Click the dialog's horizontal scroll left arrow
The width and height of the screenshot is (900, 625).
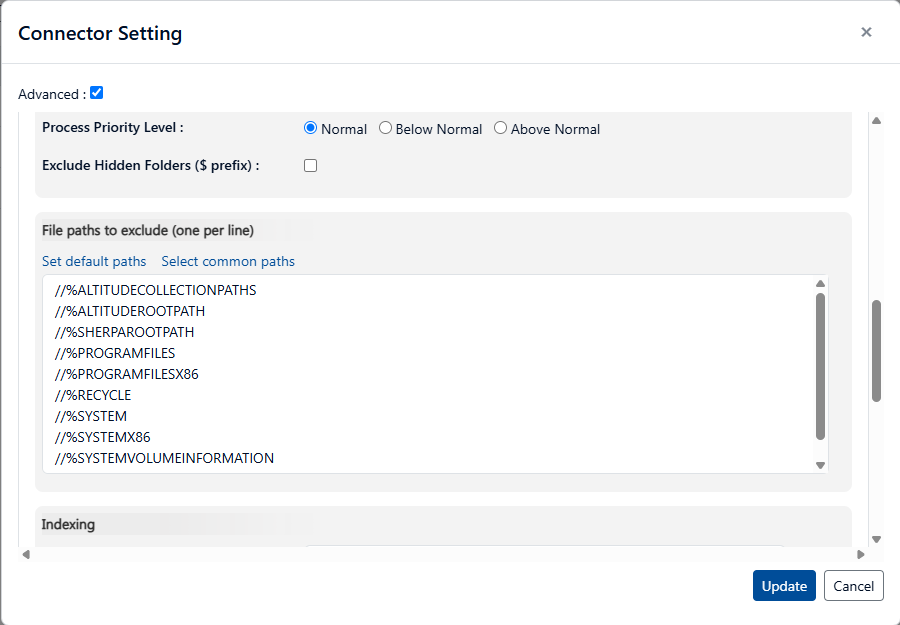(x=26, y=554)
